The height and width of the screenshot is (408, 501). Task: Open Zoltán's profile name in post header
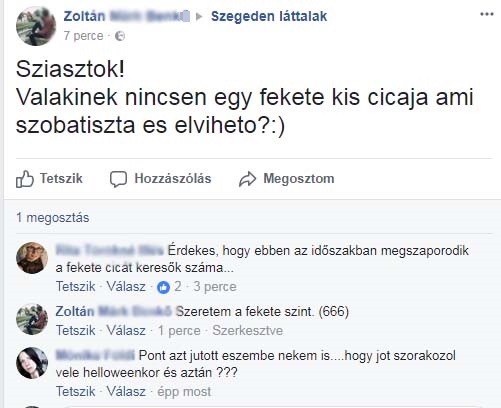point(127,16)
